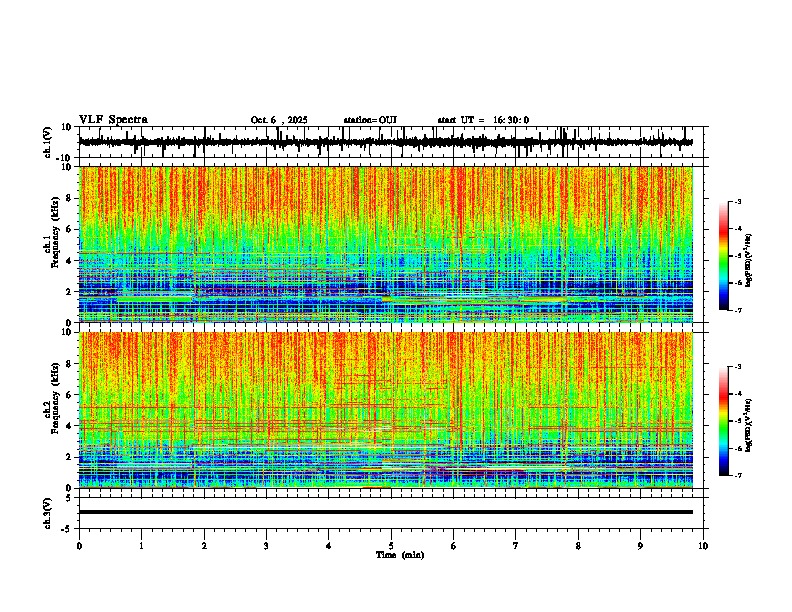The image size is (792, 612).
Task: Click time axis tick label "2"
Action: (x=204, y=546)
